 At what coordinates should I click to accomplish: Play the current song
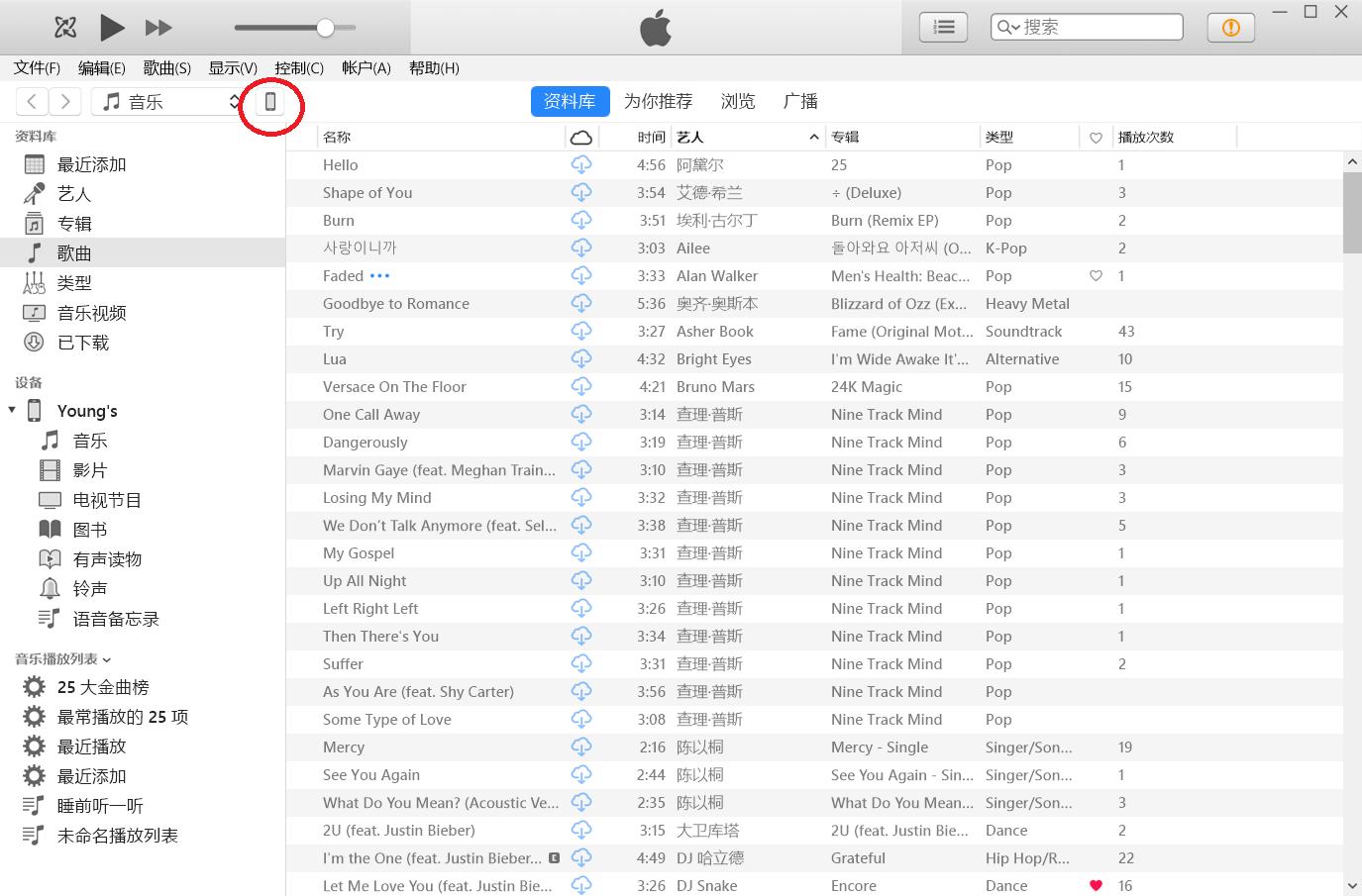(x=112, y=28)
